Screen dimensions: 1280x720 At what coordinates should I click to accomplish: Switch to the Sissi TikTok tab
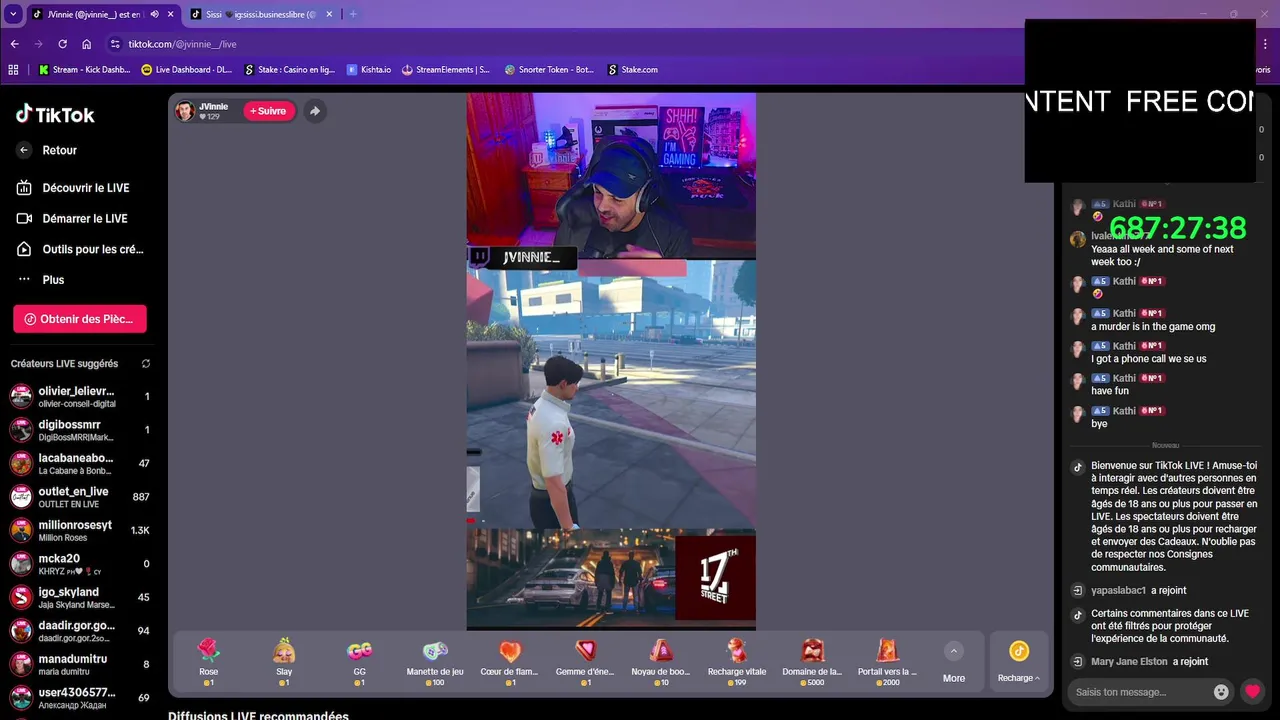263,15
